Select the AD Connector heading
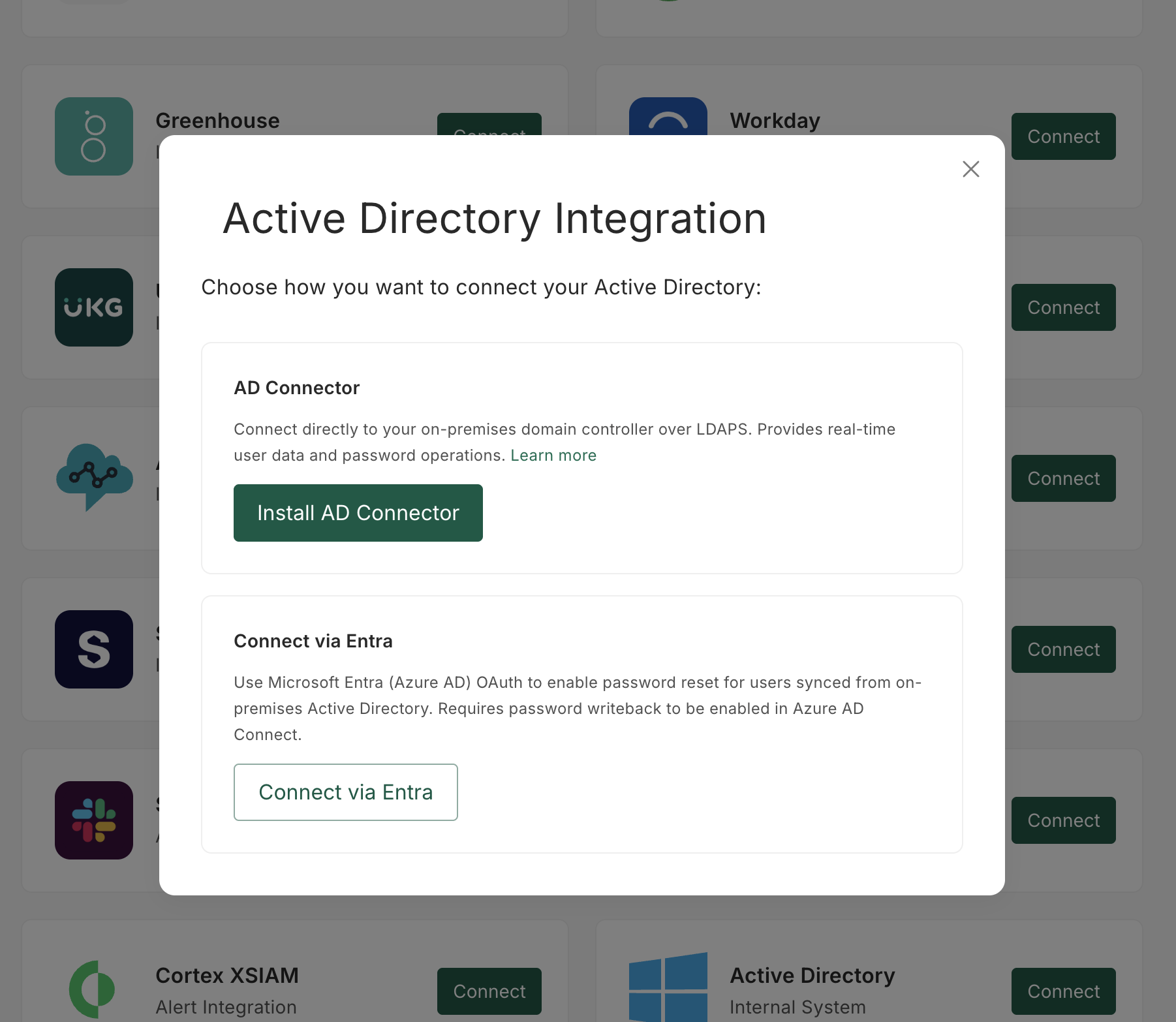1176x1022 pixels. point(297,388)
